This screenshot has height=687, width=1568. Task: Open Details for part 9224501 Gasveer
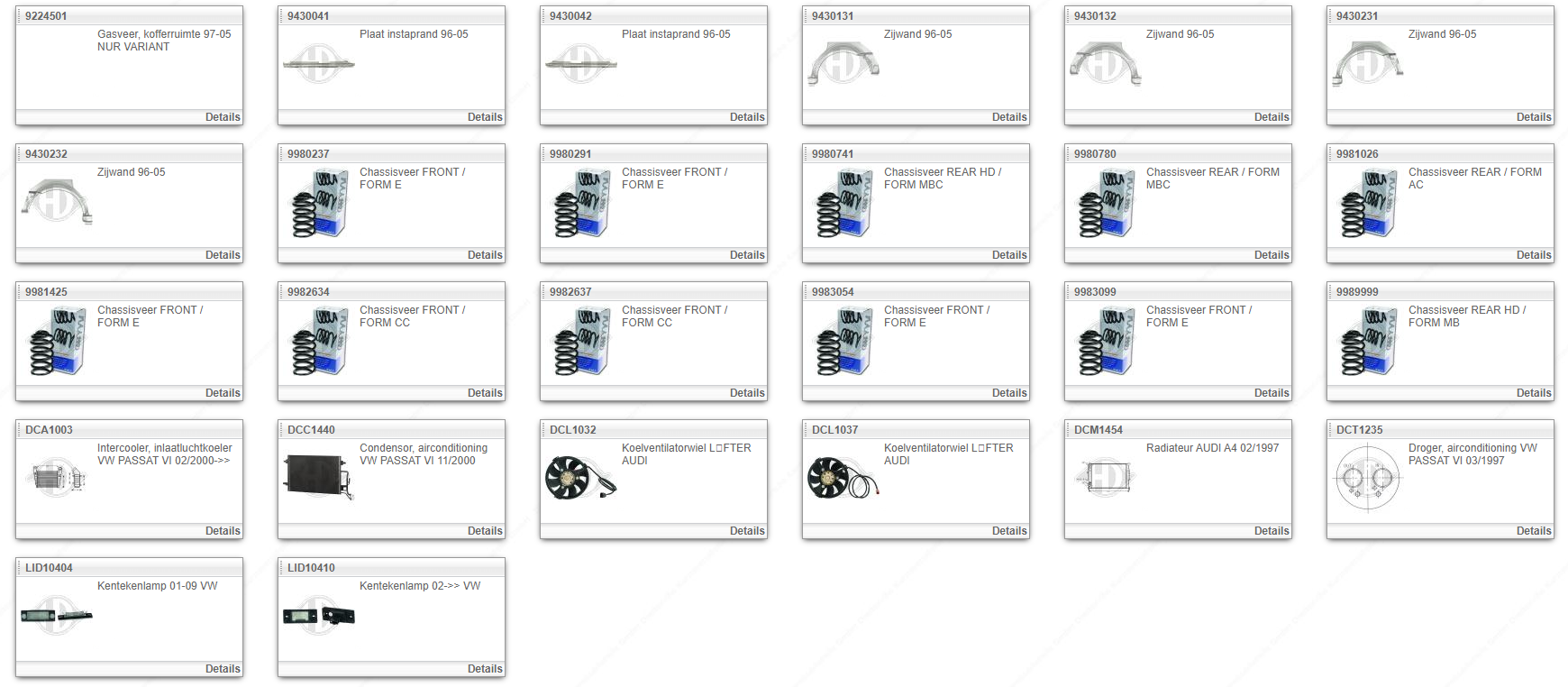(222, 117)
